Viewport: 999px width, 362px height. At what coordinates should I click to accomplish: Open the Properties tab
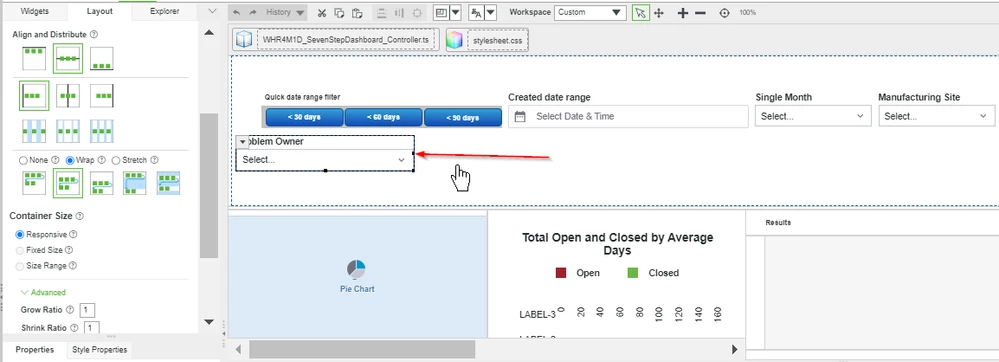34,350
